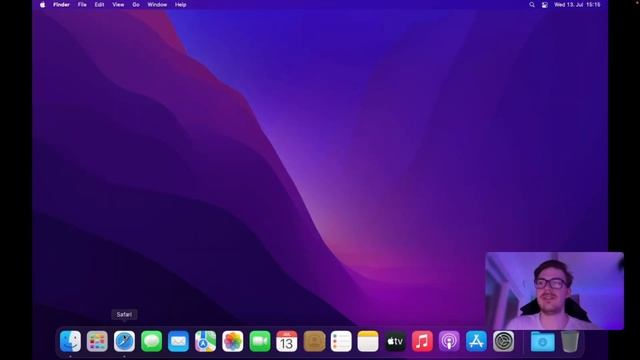Launch Safari from the Dock
The image size is (640, 360).
(124, 341)
